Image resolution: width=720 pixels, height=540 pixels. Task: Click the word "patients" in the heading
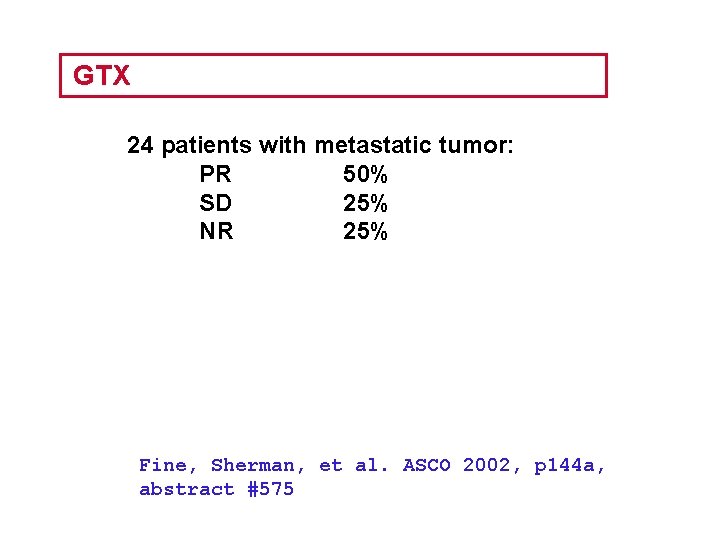click(206, 146)
